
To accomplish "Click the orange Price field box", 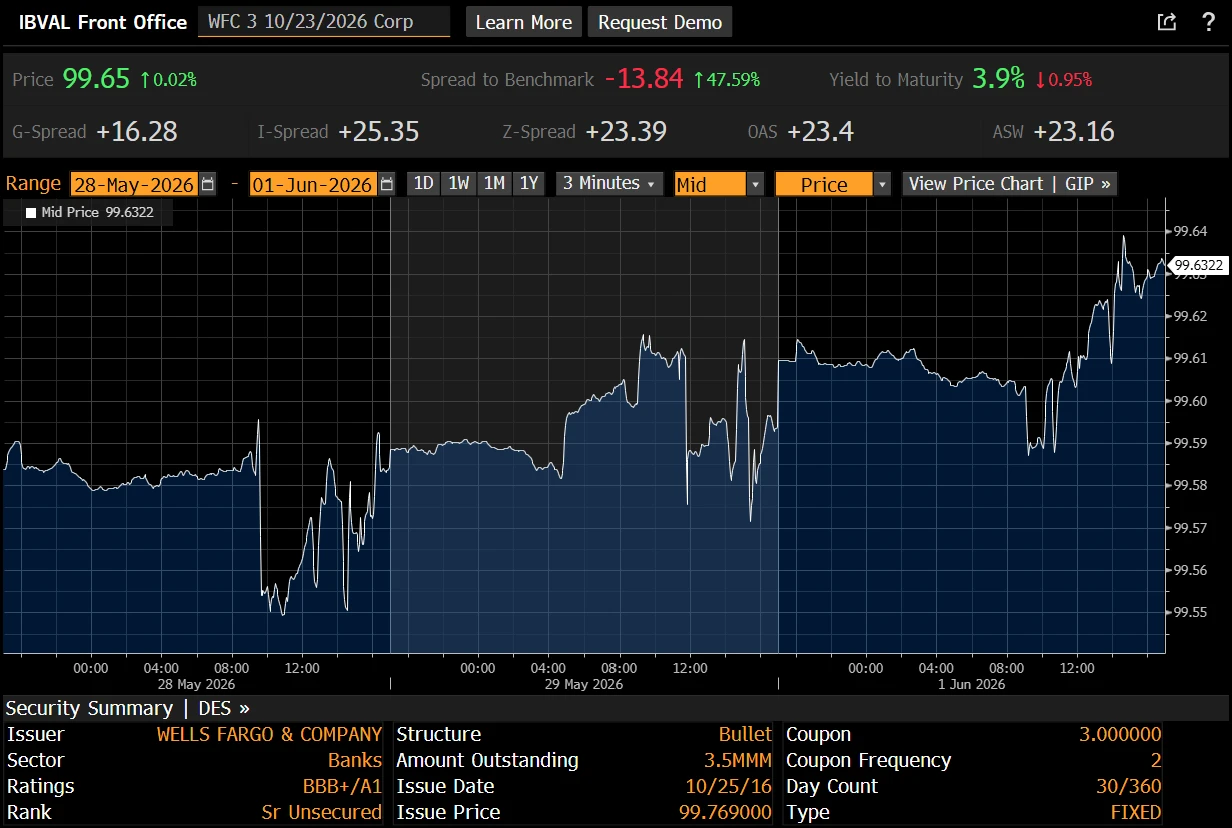I will [824, 185].
